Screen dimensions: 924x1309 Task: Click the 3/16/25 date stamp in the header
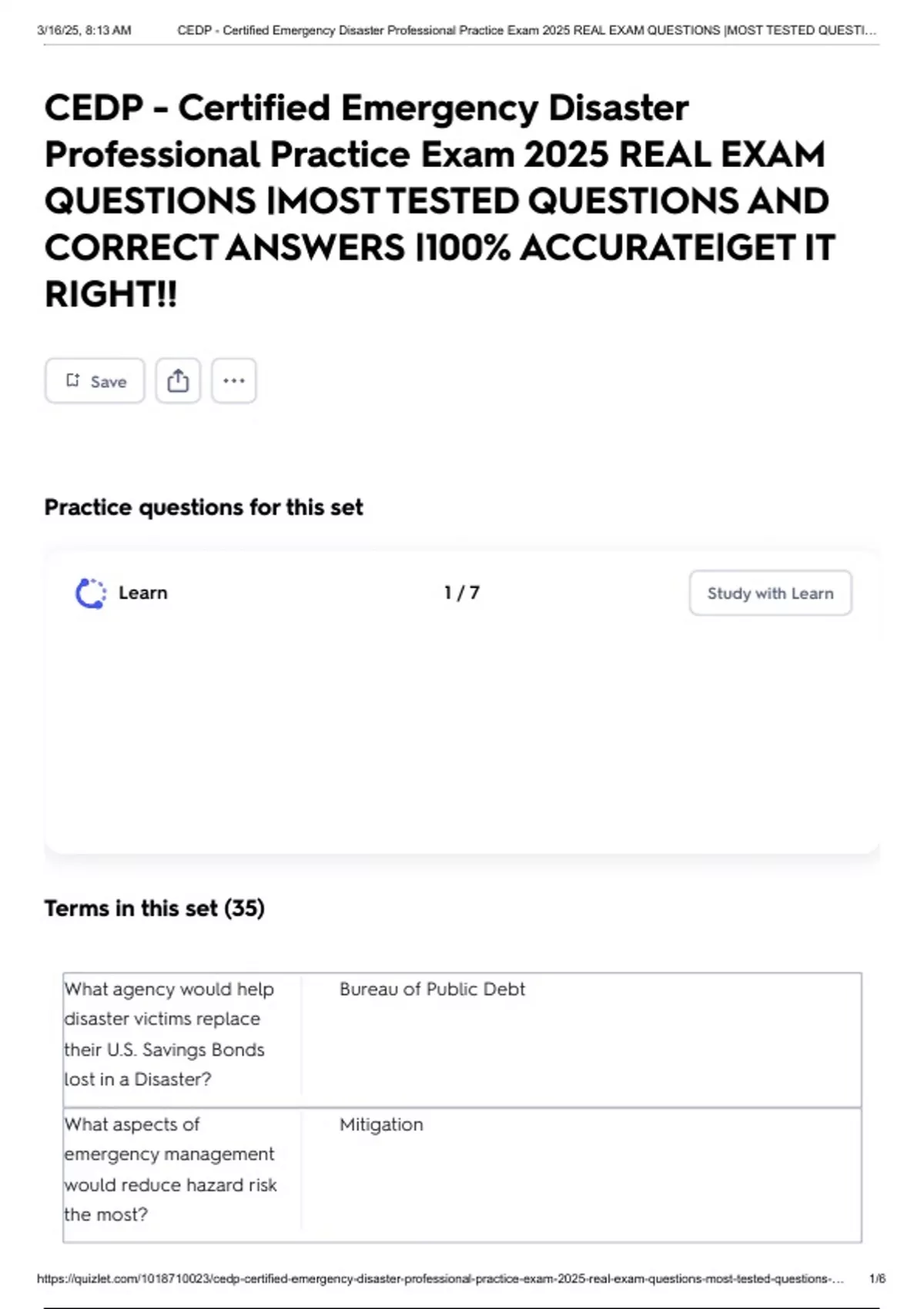pyautogui.click(x=84, y=31)
